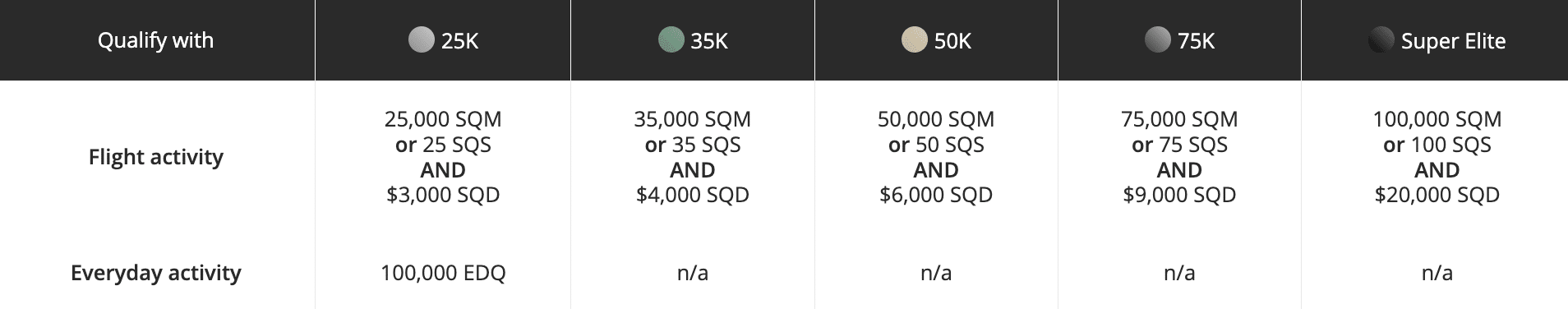
Task: Click the grey 75K status badge icon
Action: coord(1157,40)
